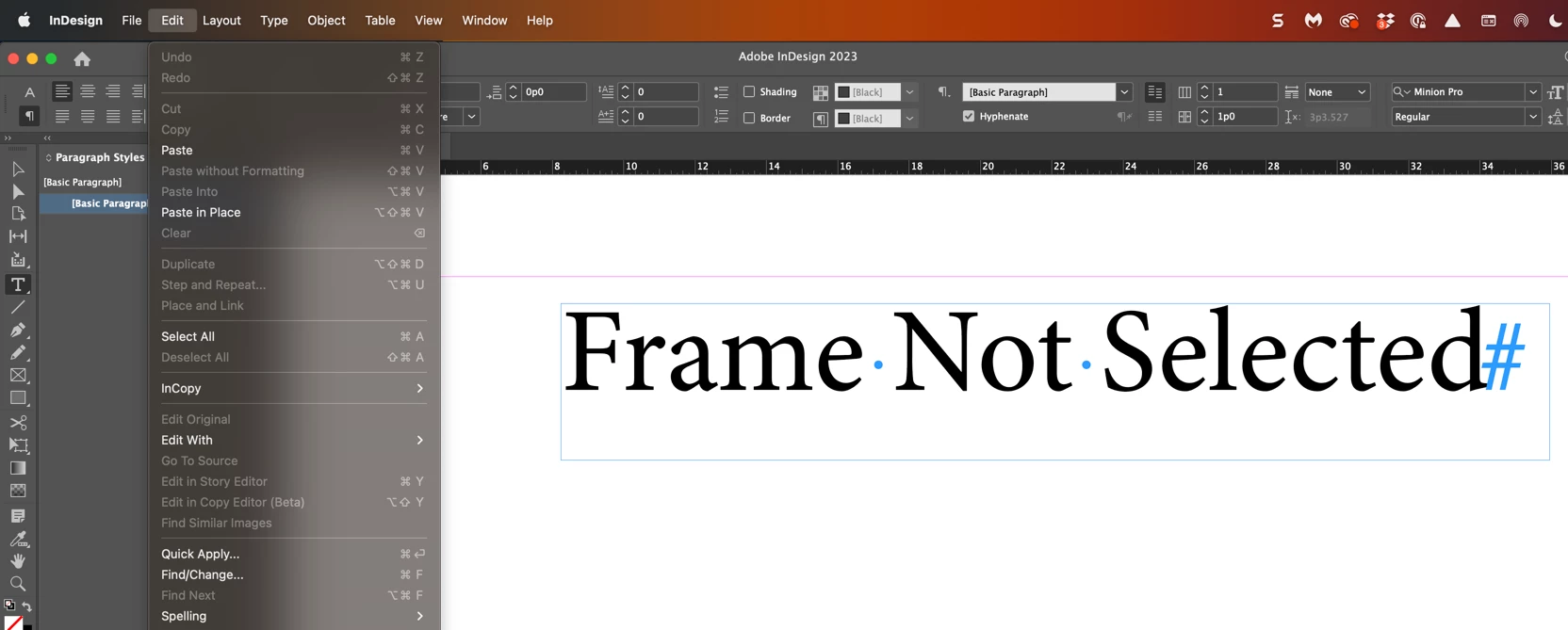The width and height of the screenshot is (1568, 630).
Task: Open the Minion Pro font dropdown
Action: point(1533,92)
